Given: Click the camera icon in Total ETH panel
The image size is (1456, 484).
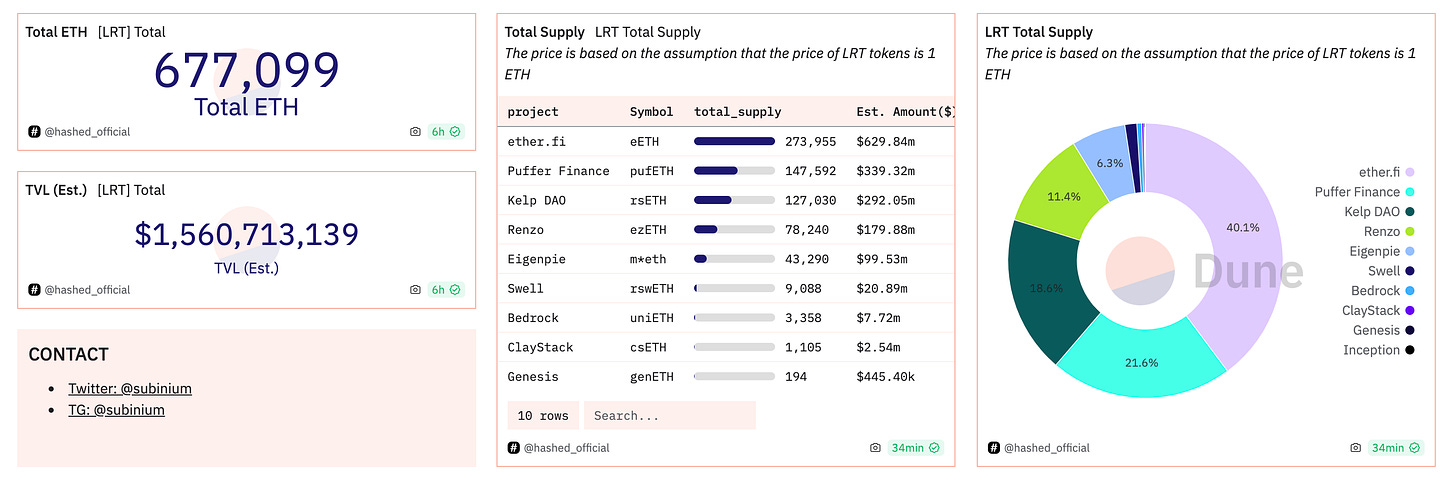Looking at the screenshot, I should click(x=415, y=132).
